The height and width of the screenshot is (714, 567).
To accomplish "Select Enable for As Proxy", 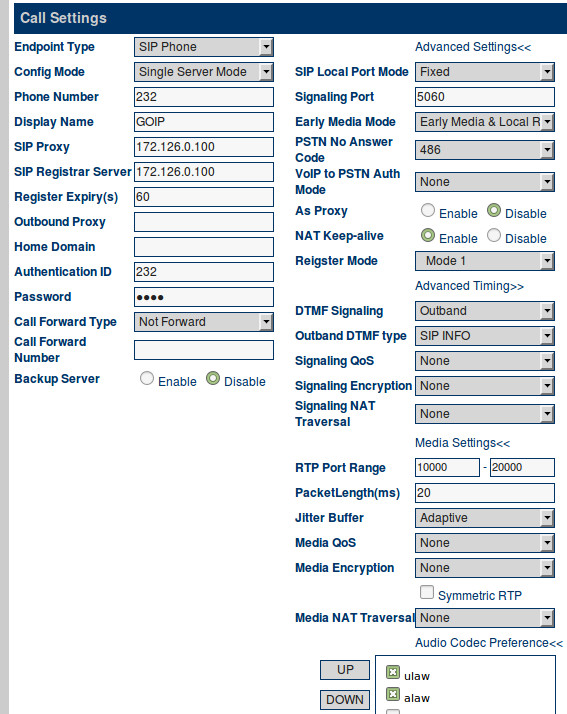I will point(428,210).
